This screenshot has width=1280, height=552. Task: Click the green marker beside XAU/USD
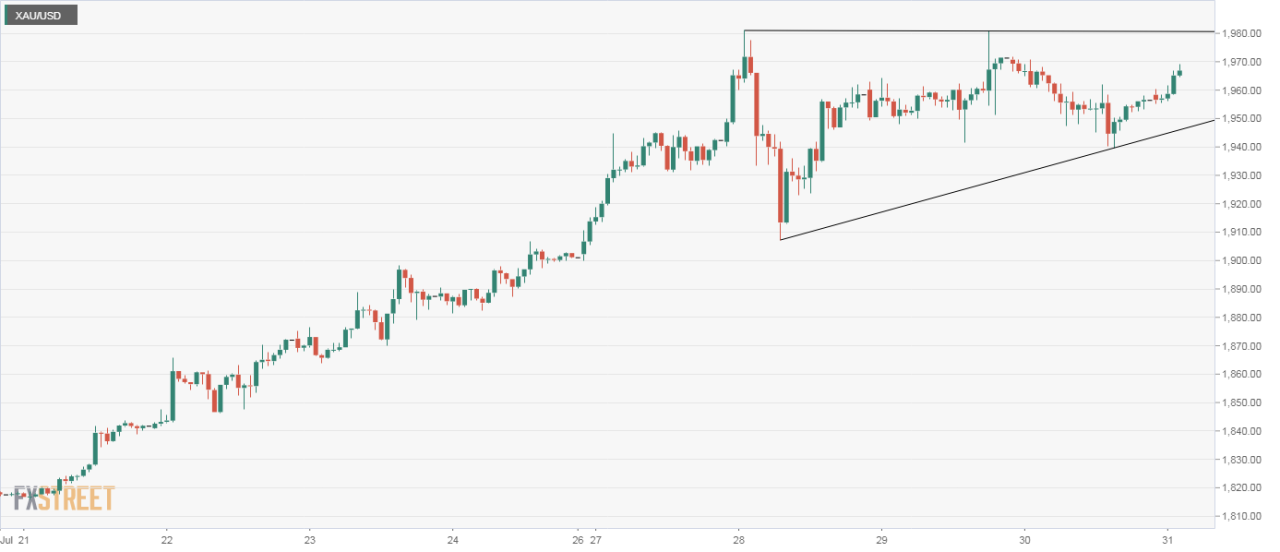[x=5, y=15]
